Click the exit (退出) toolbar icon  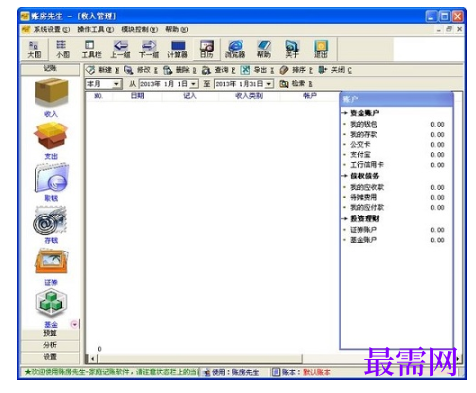pos(321,49)
